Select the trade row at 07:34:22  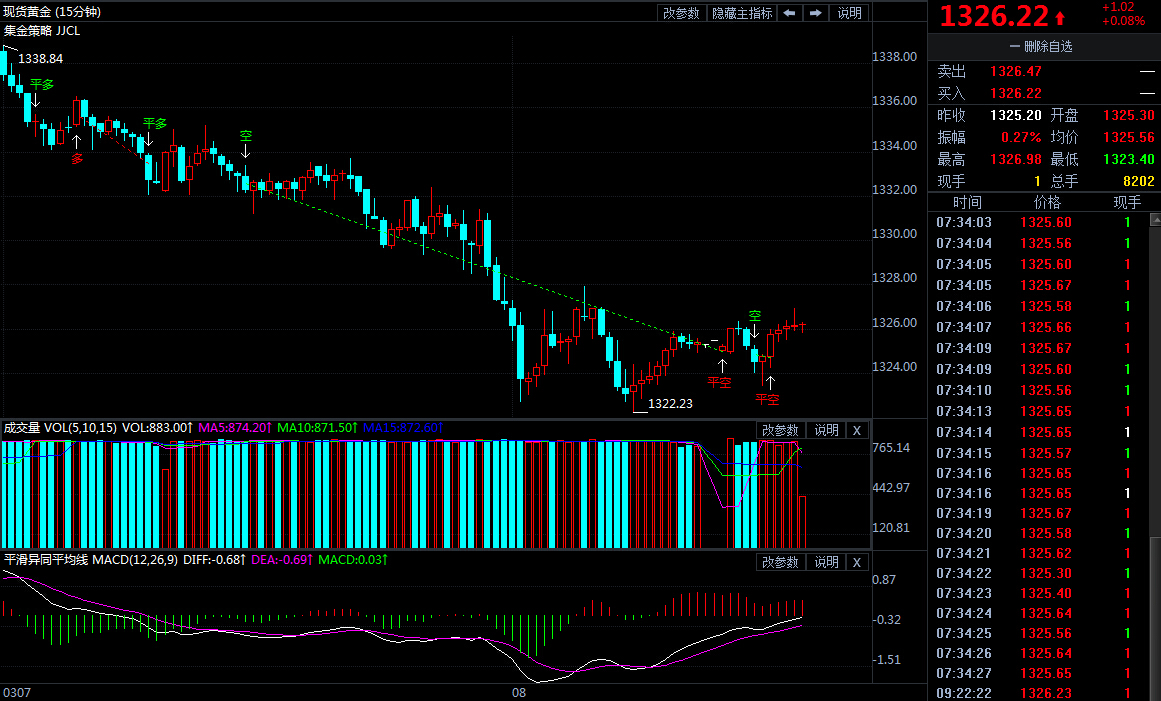coord(1039,573)
